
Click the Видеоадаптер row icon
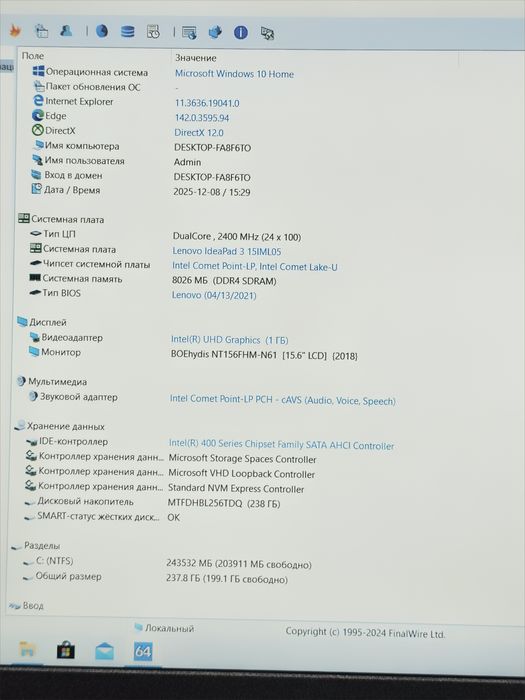(34, 337)
